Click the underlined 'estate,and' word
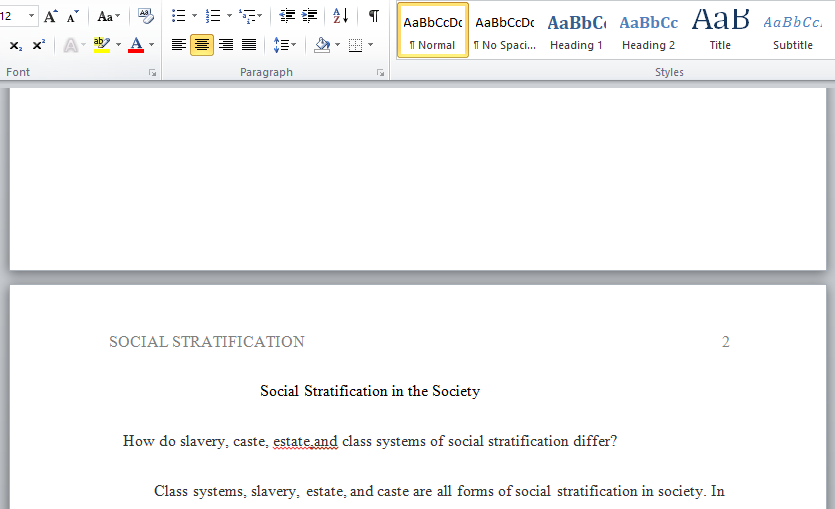The width and height of the screenshot is (835, 509). tap(305, 441)
